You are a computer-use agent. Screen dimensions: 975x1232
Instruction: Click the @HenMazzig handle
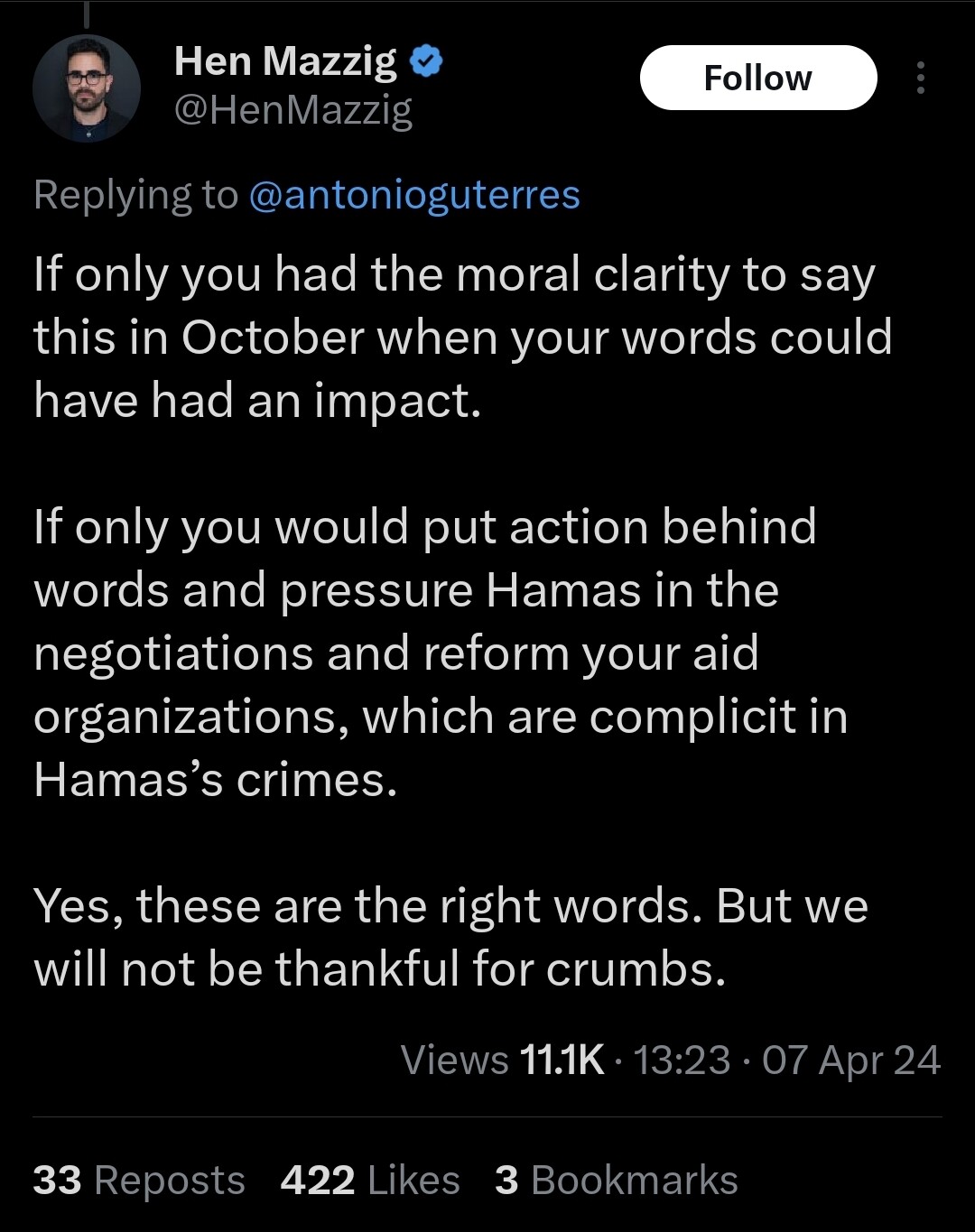292,111
